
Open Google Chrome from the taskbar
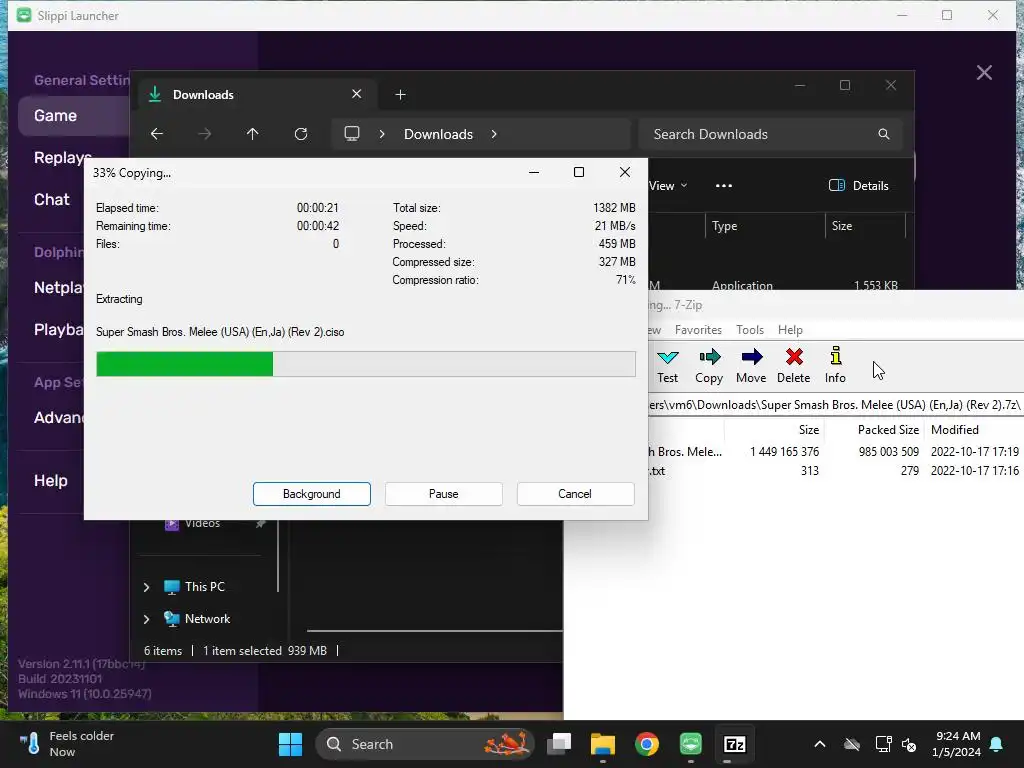(x=647, y=744)
